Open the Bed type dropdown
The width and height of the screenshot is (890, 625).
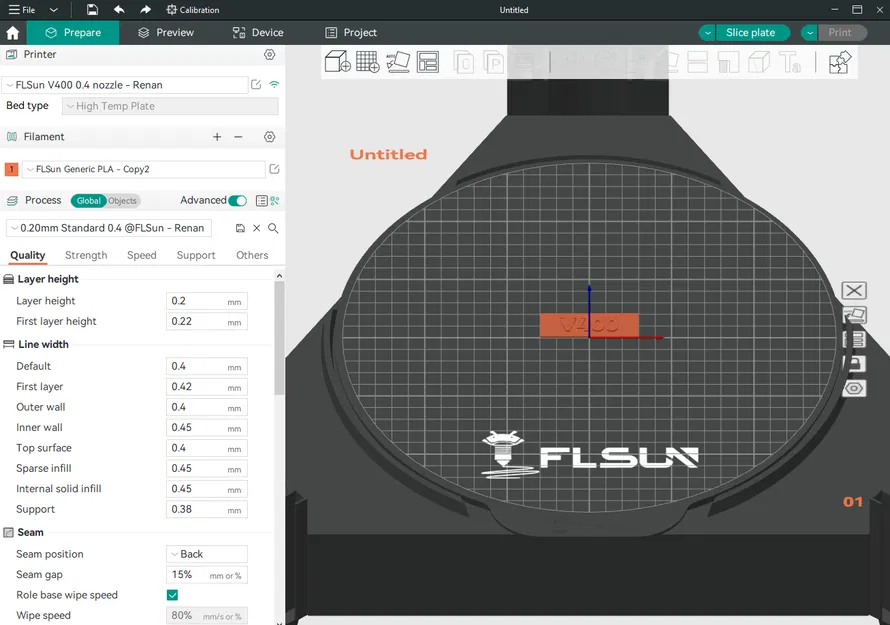[170, 106]
